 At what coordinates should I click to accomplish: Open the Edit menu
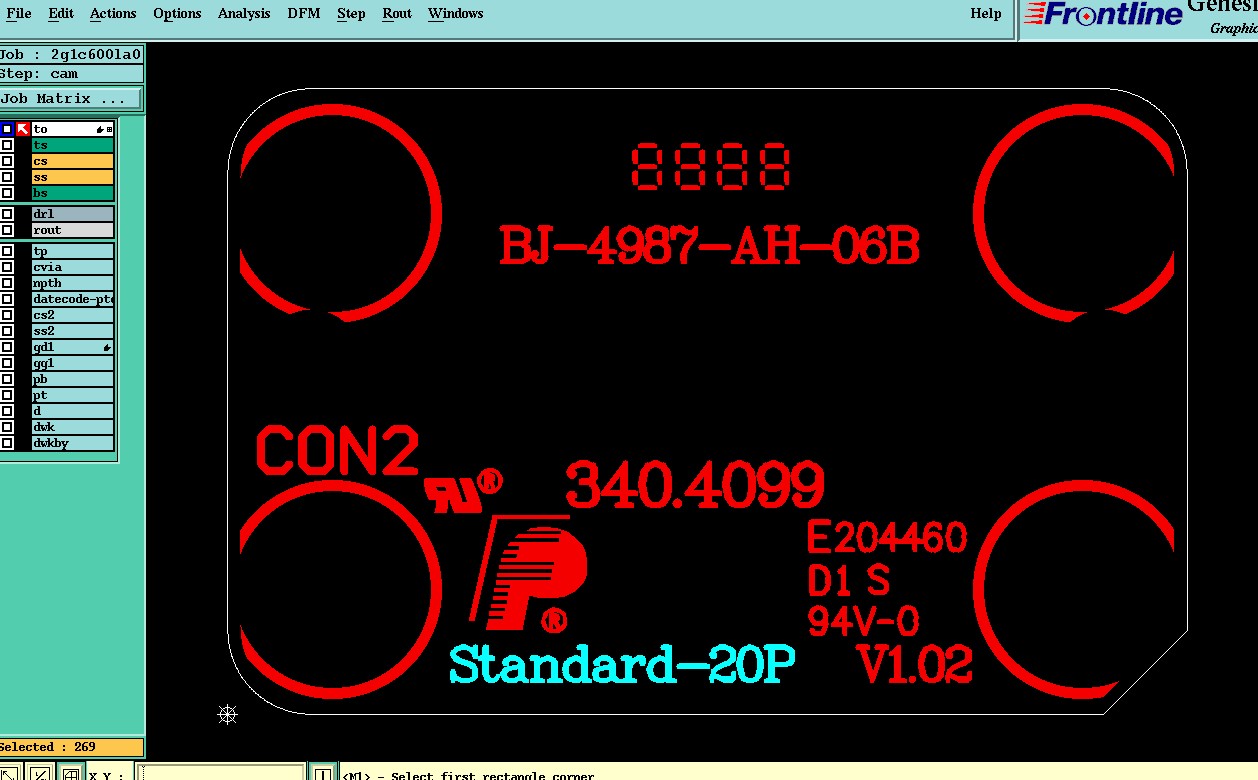tap(61, 13)
